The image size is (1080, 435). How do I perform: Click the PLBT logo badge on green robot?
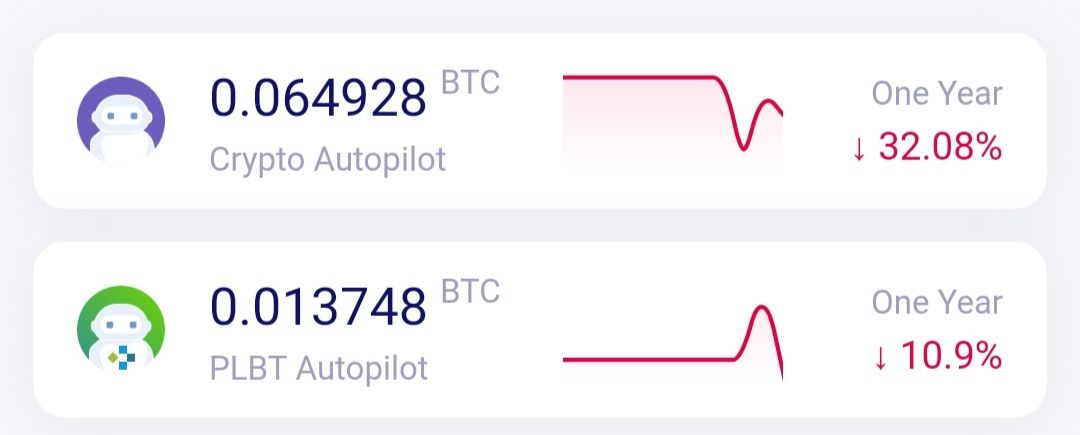point(123,357)
